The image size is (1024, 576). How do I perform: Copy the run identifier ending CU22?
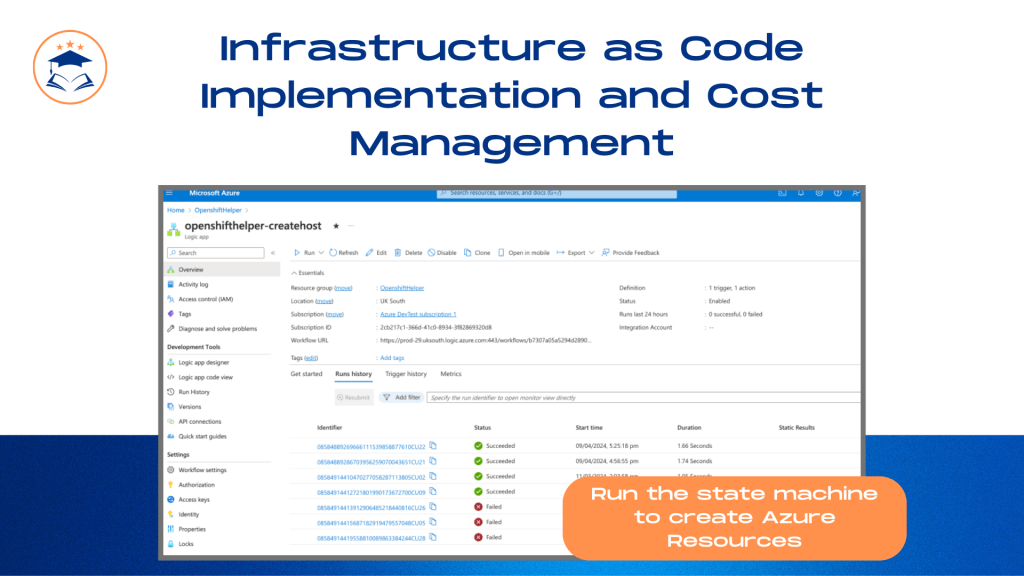coord(433,446)
